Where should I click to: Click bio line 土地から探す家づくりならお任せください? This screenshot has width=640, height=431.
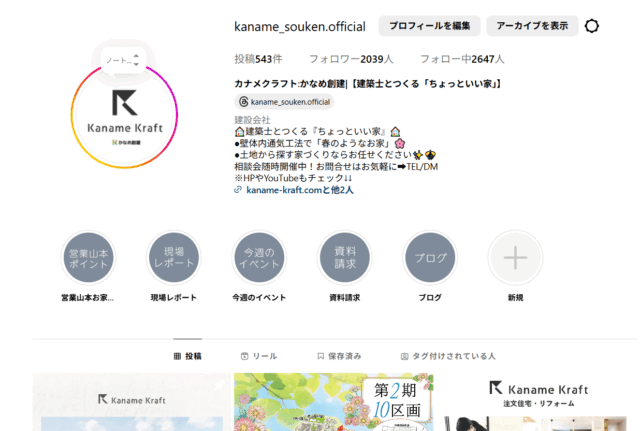point(335,155)
